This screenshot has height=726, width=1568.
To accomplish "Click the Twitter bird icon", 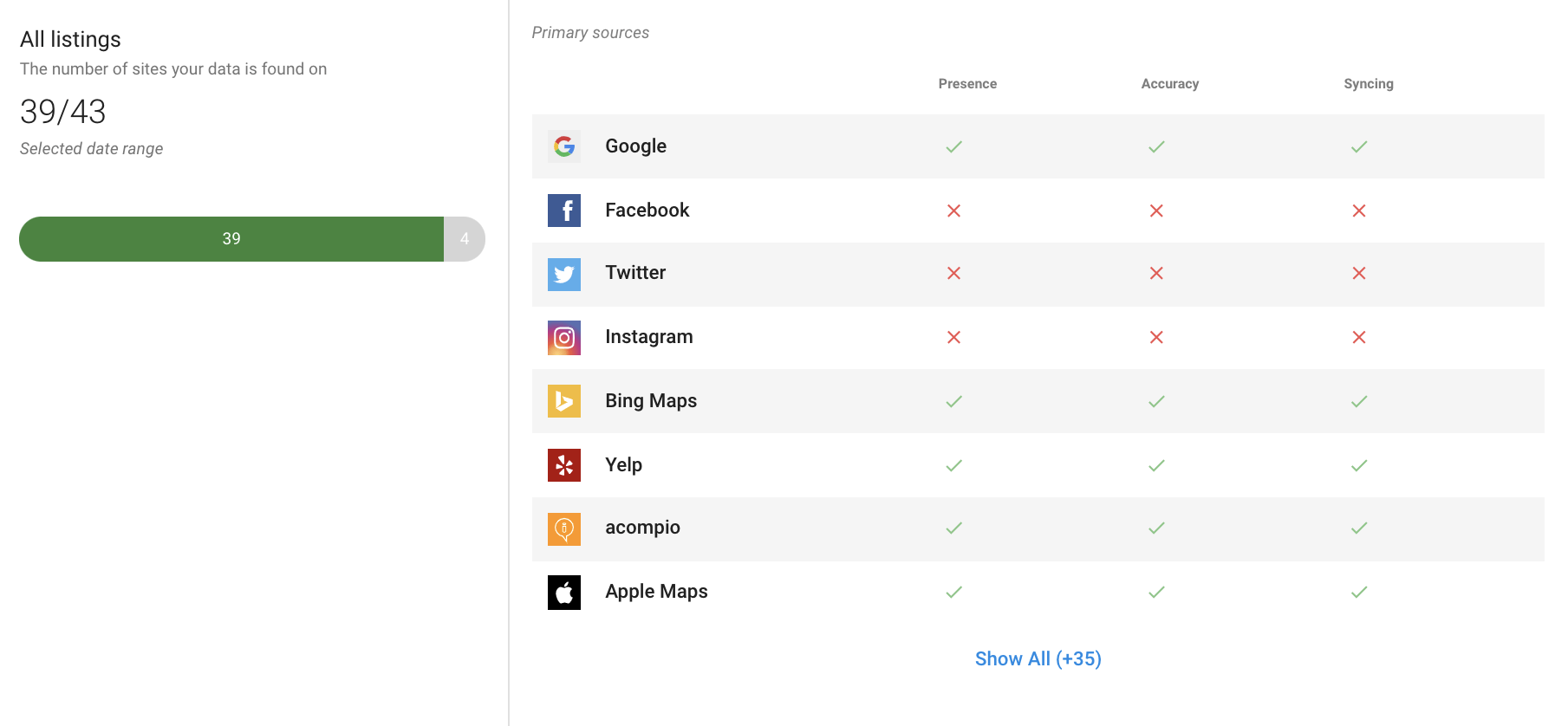I will click(564, 274).
